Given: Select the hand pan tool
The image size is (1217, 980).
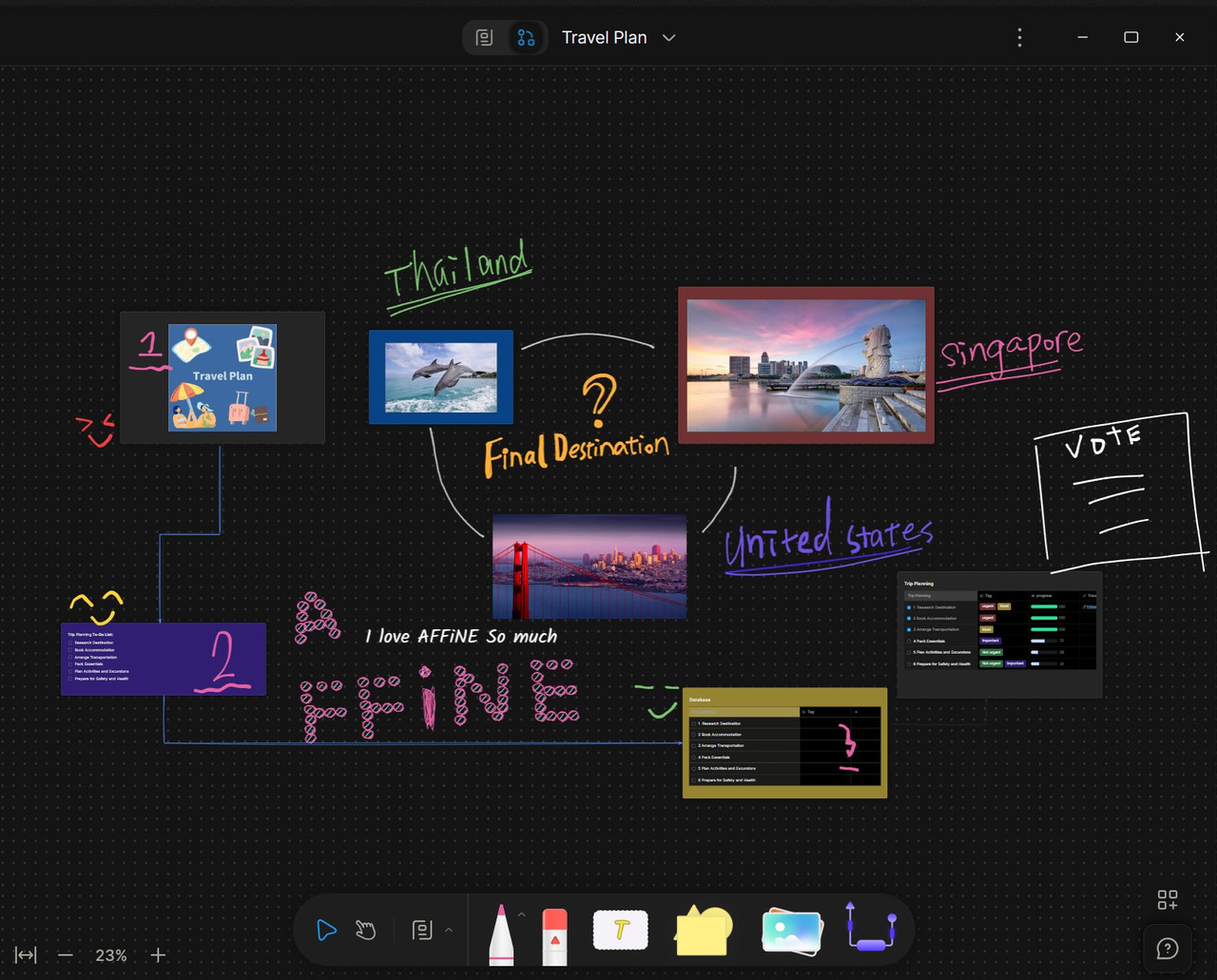Looking at the screenshot, I should (x=366, y=930).
